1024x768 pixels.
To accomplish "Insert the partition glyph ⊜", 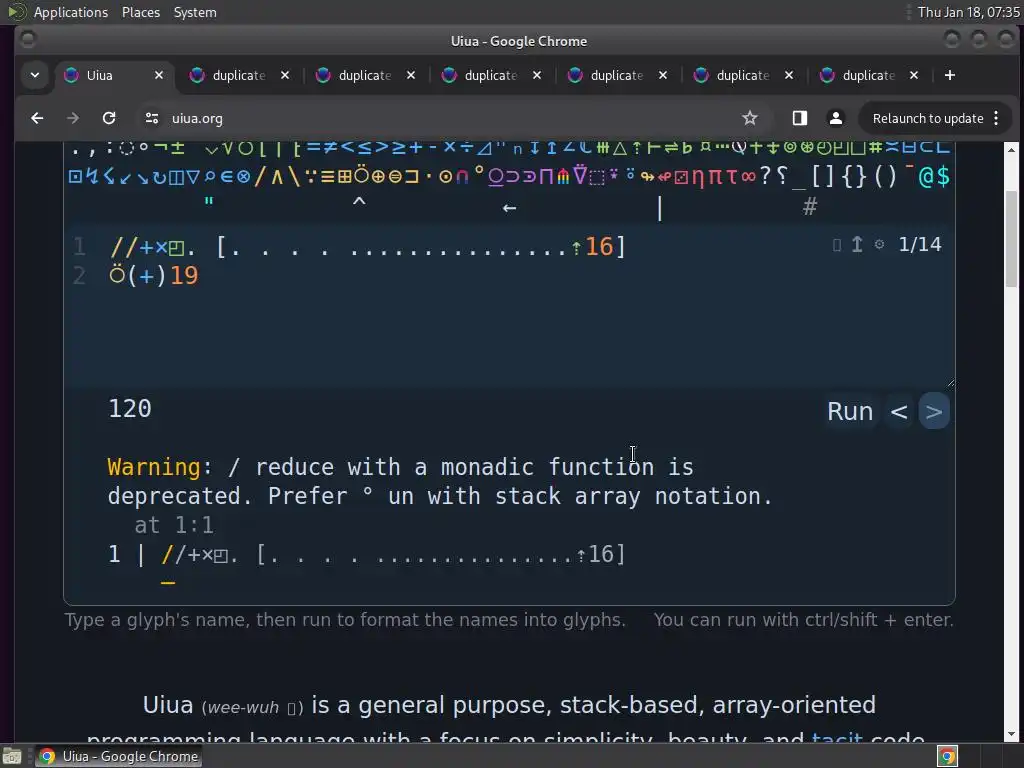I will point(395,177).
